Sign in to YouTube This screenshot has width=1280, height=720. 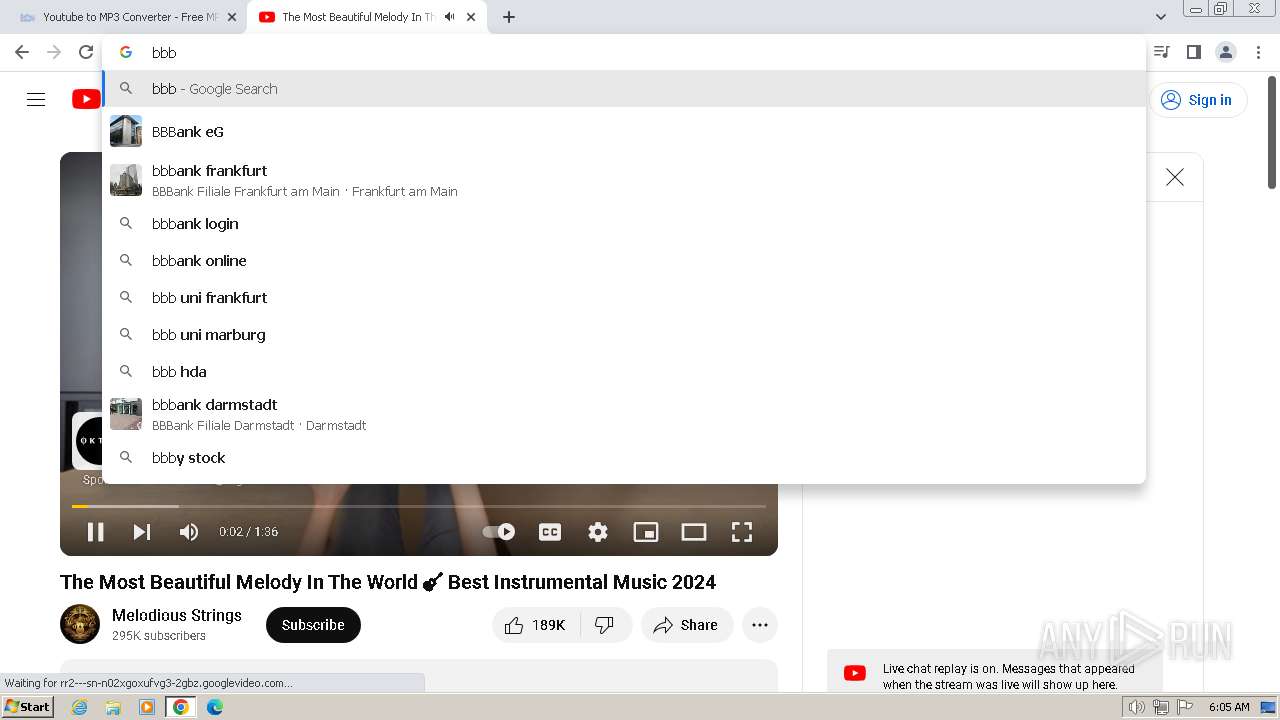[1198, 100]
